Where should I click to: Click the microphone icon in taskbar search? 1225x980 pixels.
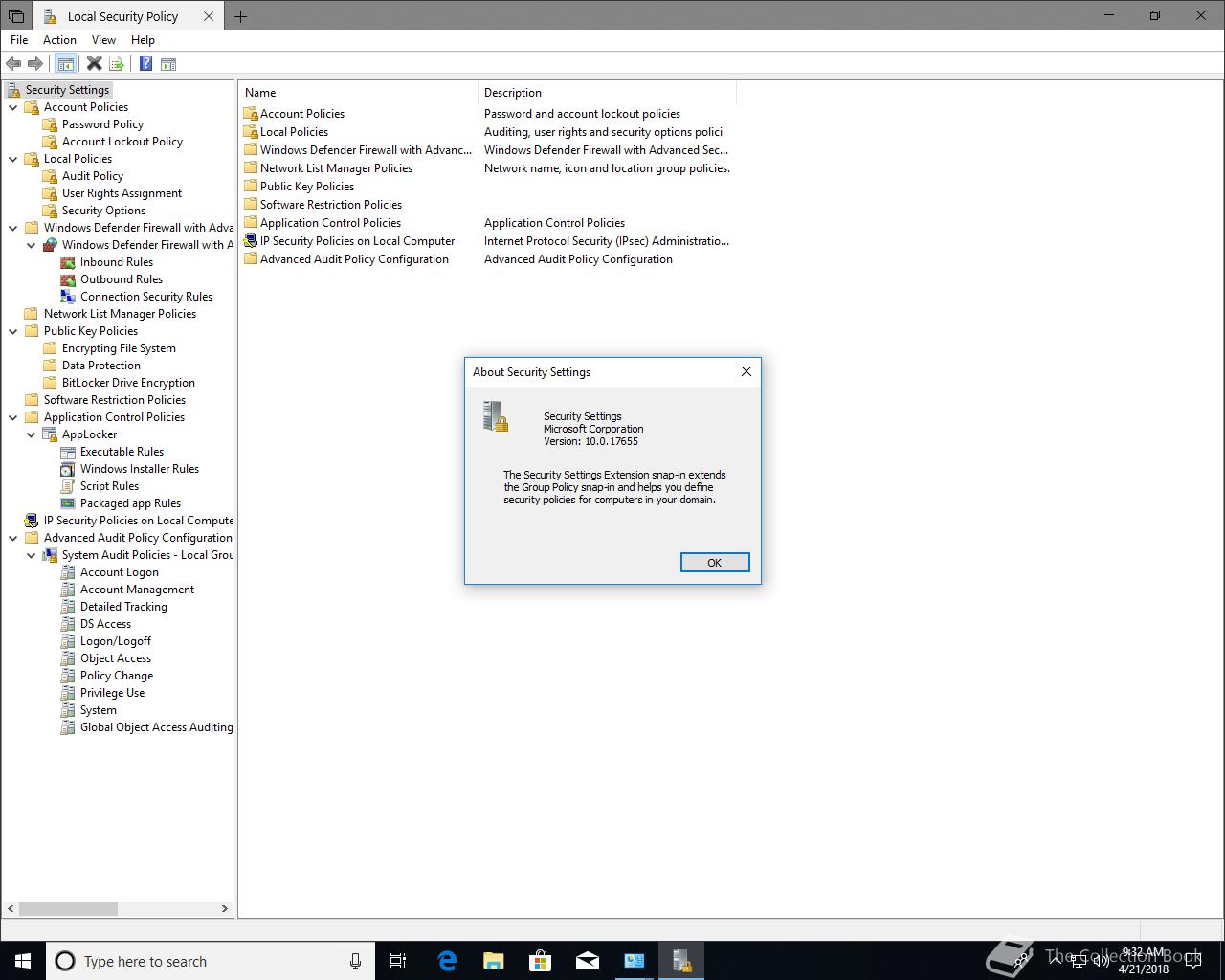pyautogui.click(x=355, y=961)
